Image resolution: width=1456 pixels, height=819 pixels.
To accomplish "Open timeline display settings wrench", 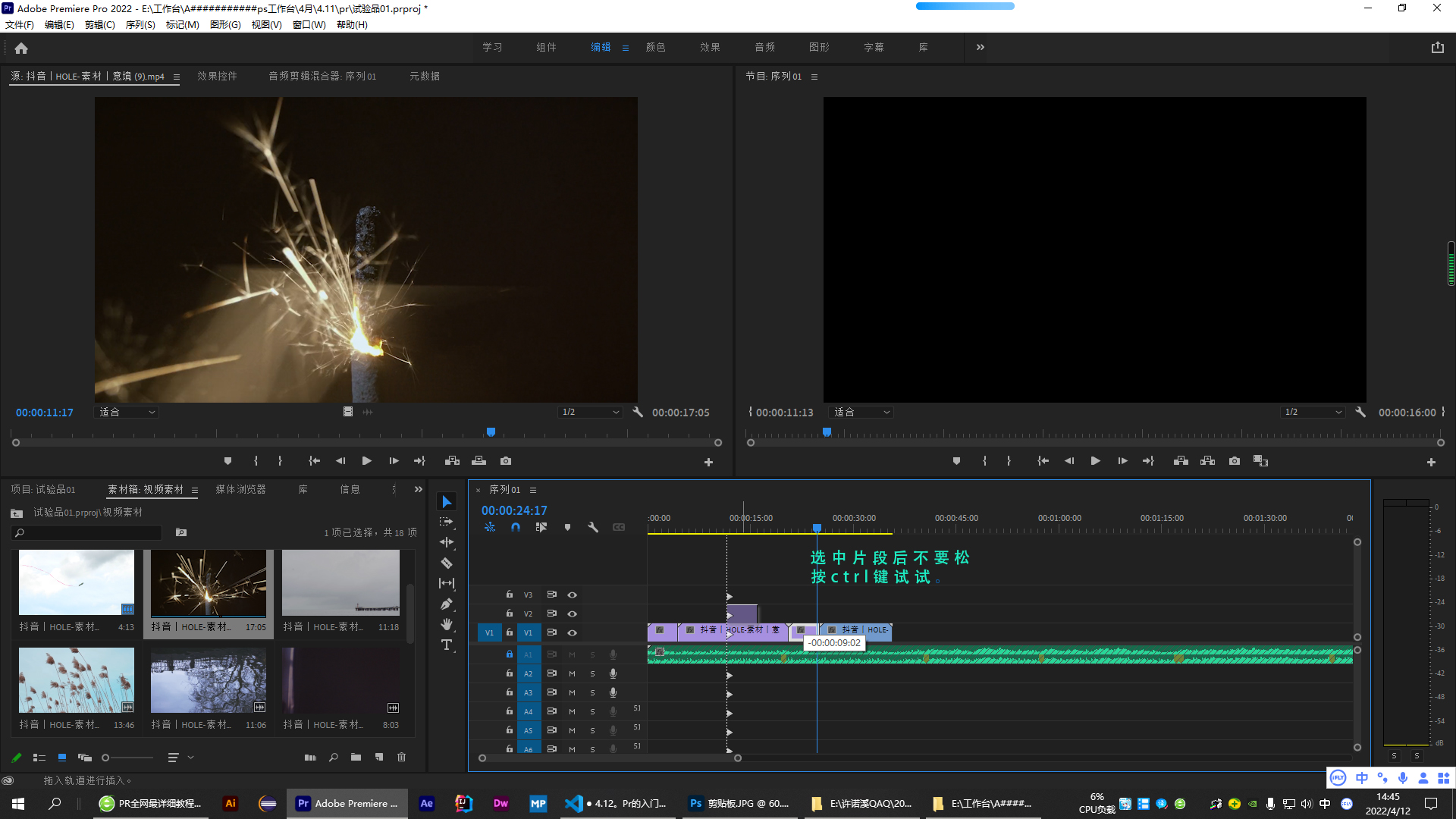I will pos(593,527).
